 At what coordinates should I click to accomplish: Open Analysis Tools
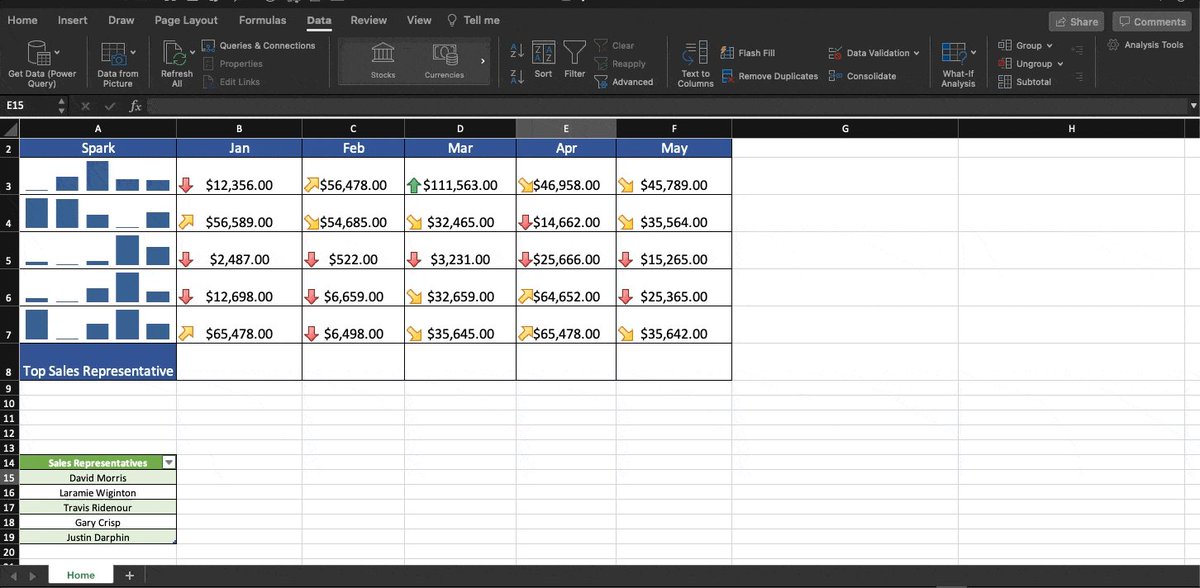[x=1145, y=45]
